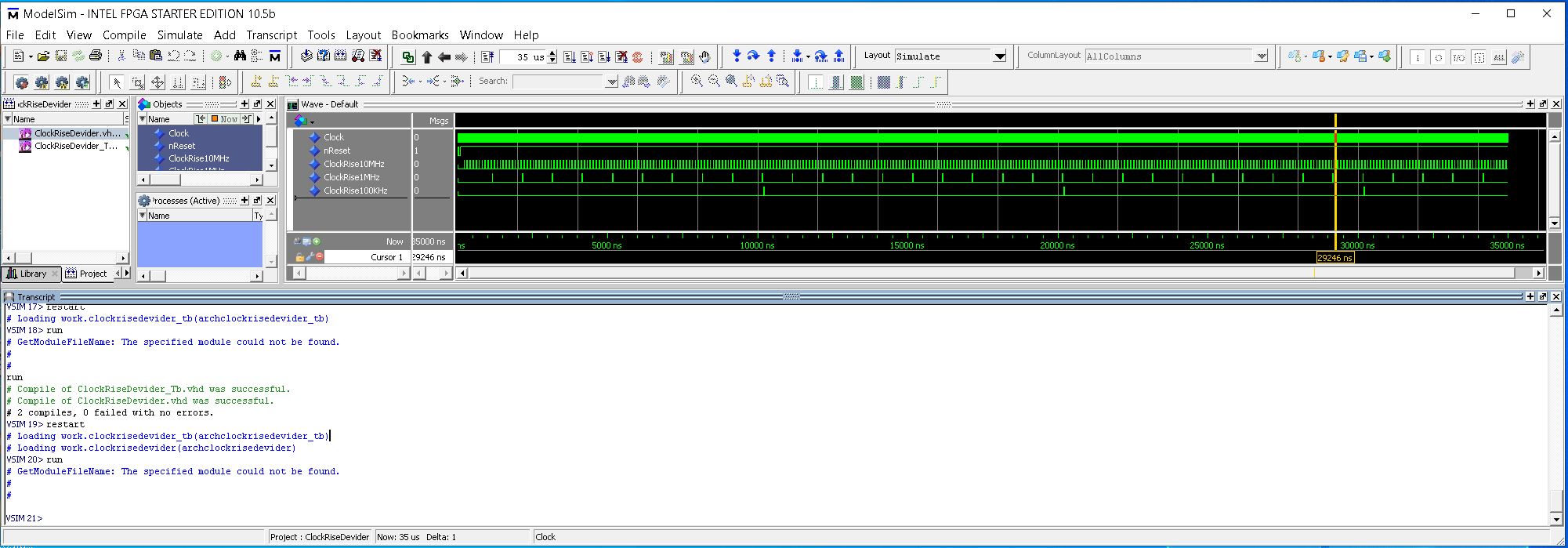Open the Compile menu

[124, 34]
